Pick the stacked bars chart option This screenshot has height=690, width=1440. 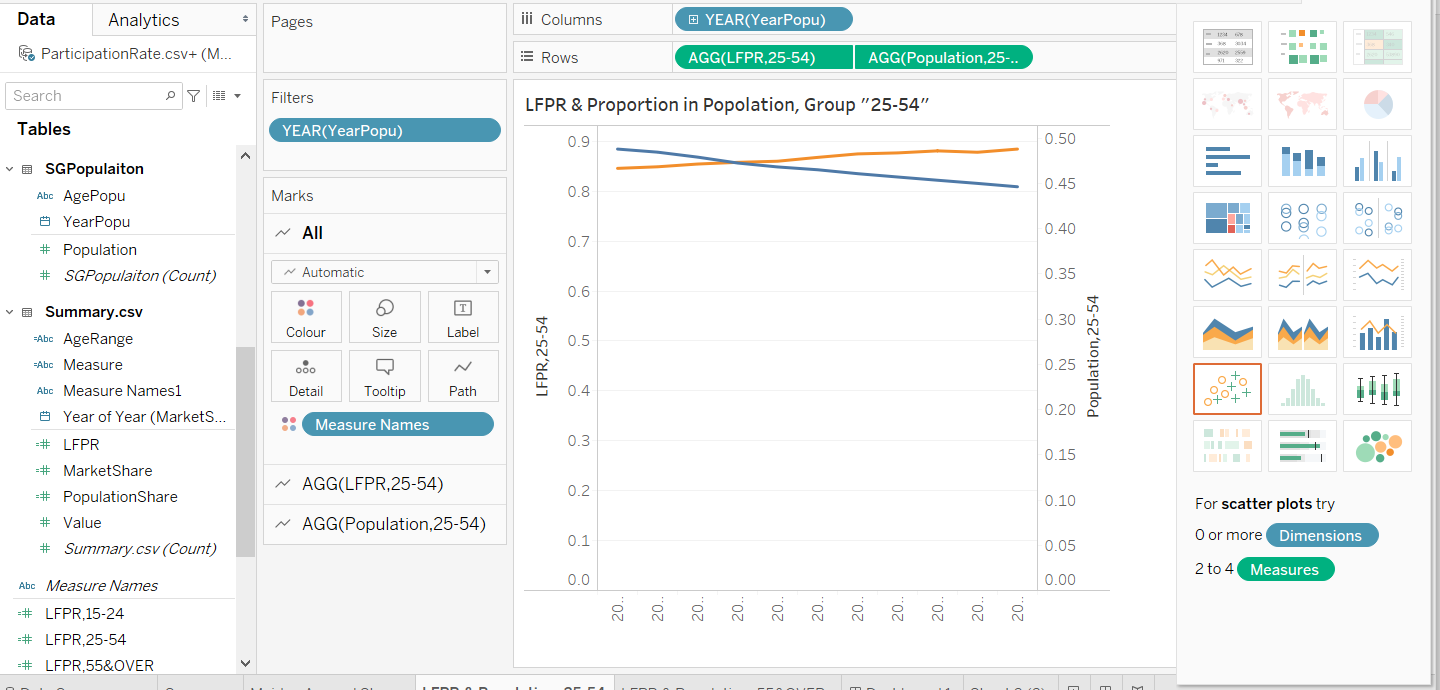(1302, 160)
